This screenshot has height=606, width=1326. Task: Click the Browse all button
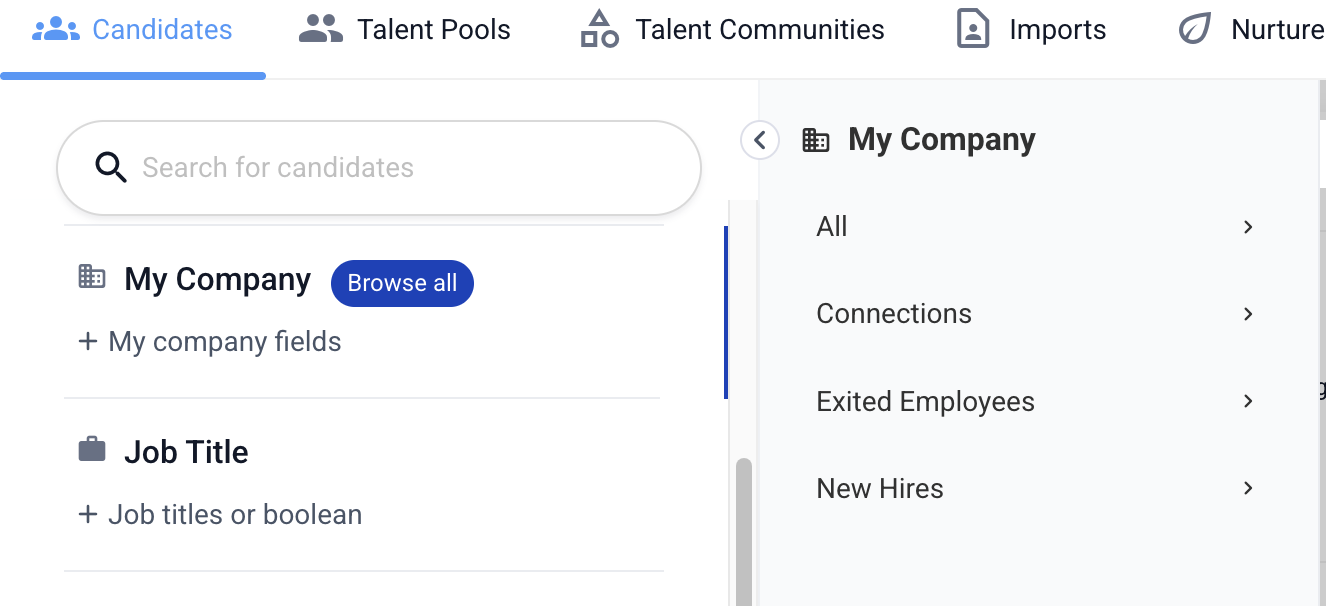[402, 283]
